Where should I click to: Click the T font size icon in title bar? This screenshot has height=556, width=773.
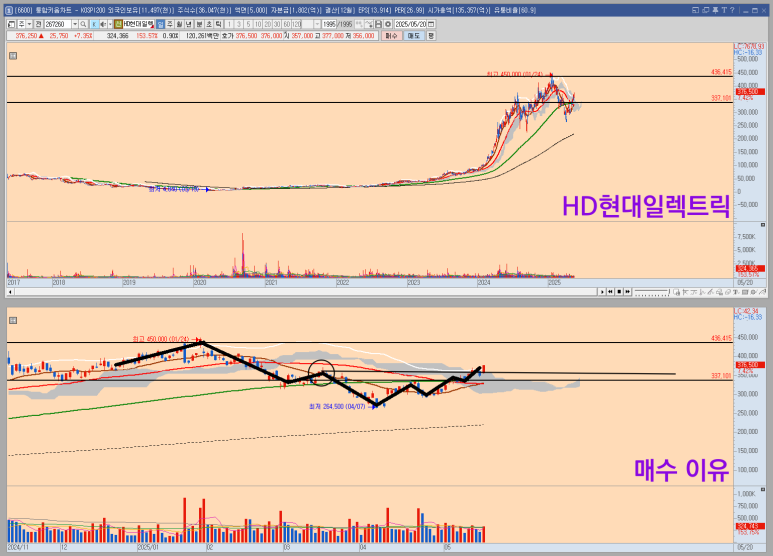(724, 10)
